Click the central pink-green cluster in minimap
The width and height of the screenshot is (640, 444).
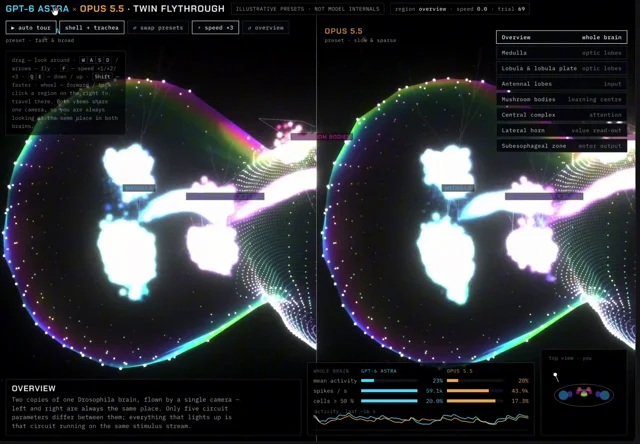click(x=584, y=392)
